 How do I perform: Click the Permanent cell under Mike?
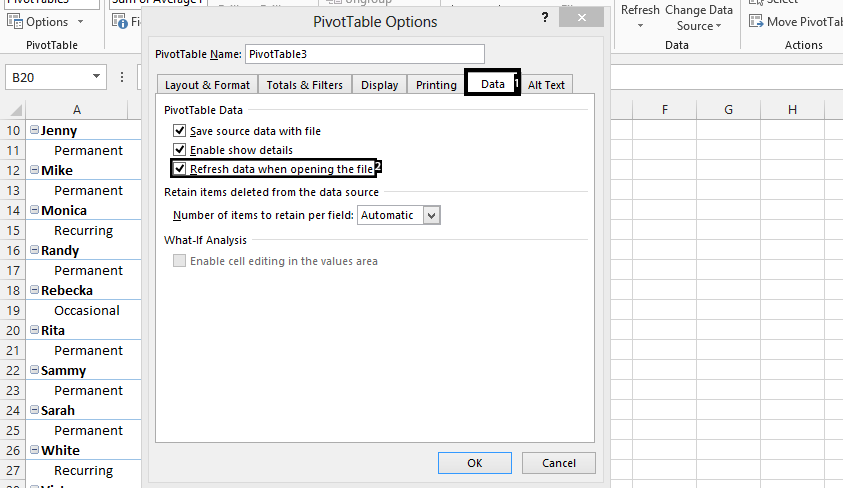coord(83,190)
